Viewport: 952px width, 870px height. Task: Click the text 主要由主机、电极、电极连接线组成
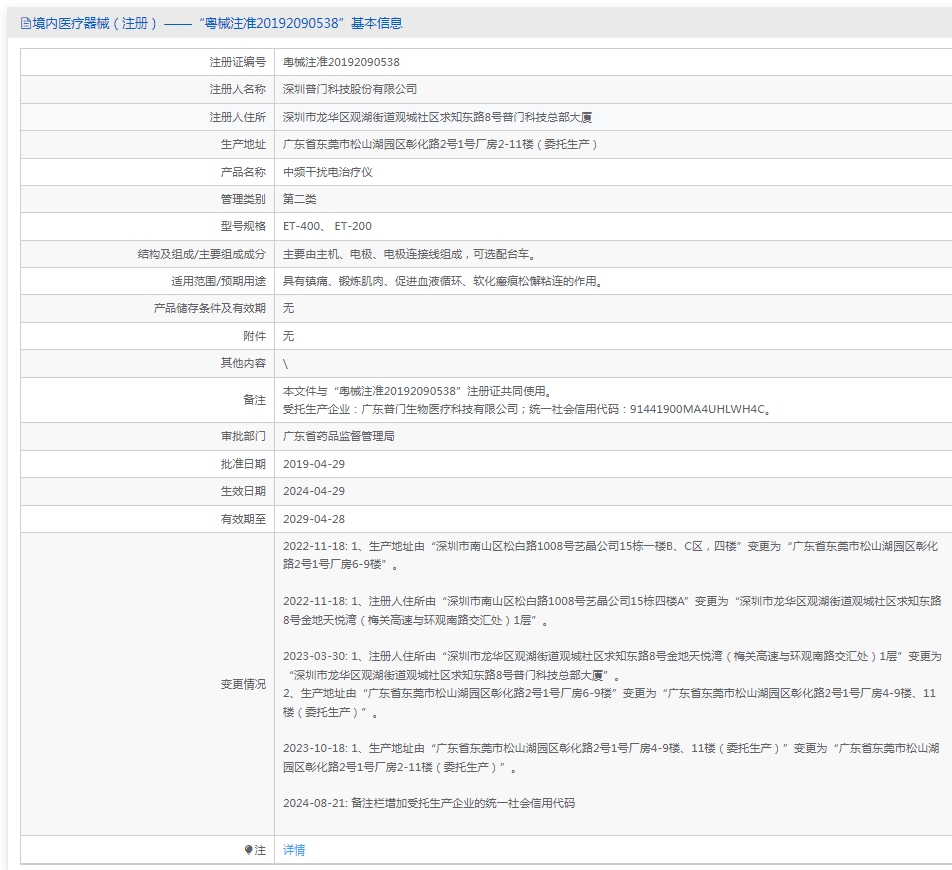pos(373,254)
